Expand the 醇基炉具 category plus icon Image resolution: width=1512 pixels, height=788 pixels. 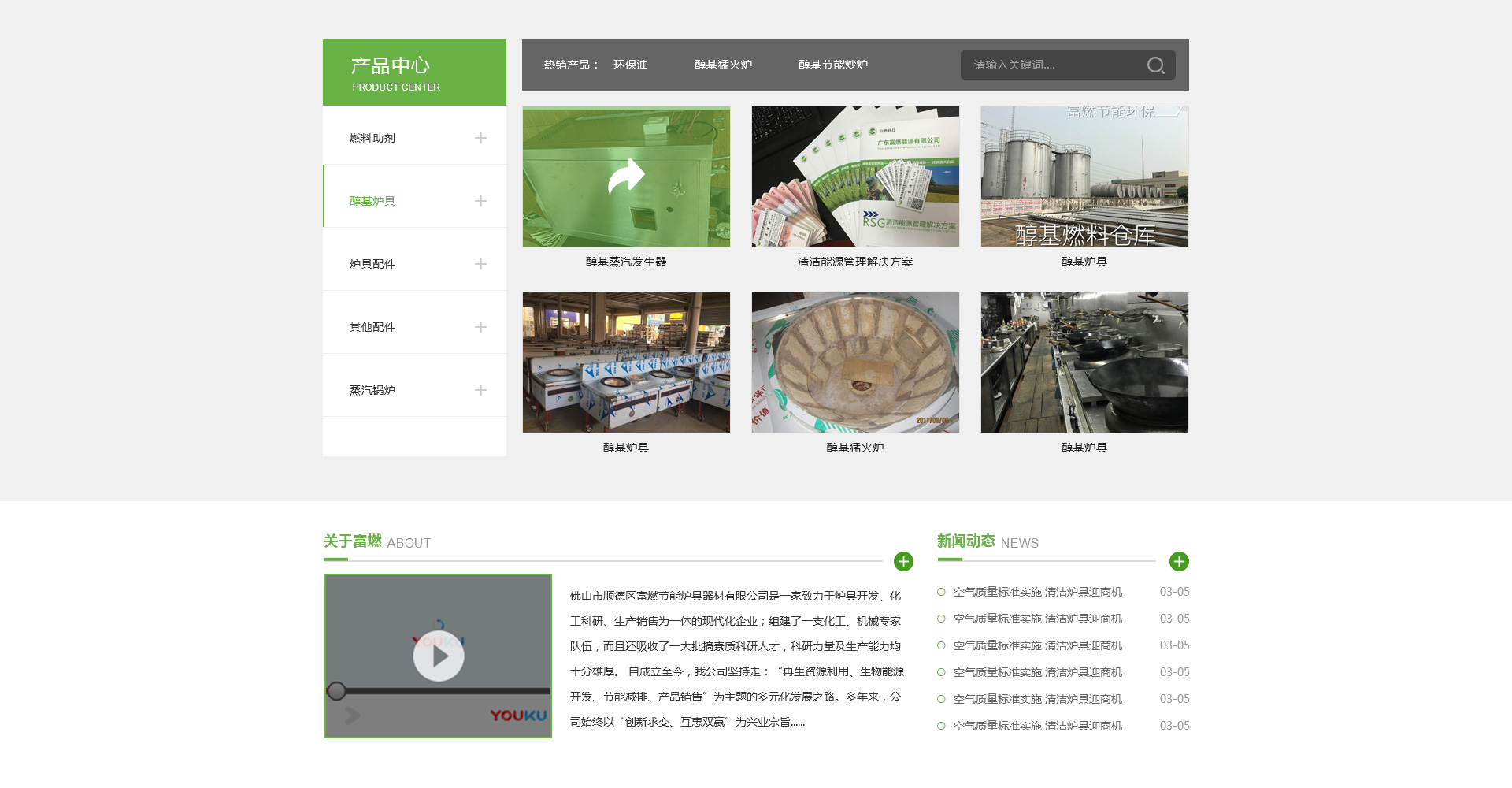click(480, 201)
